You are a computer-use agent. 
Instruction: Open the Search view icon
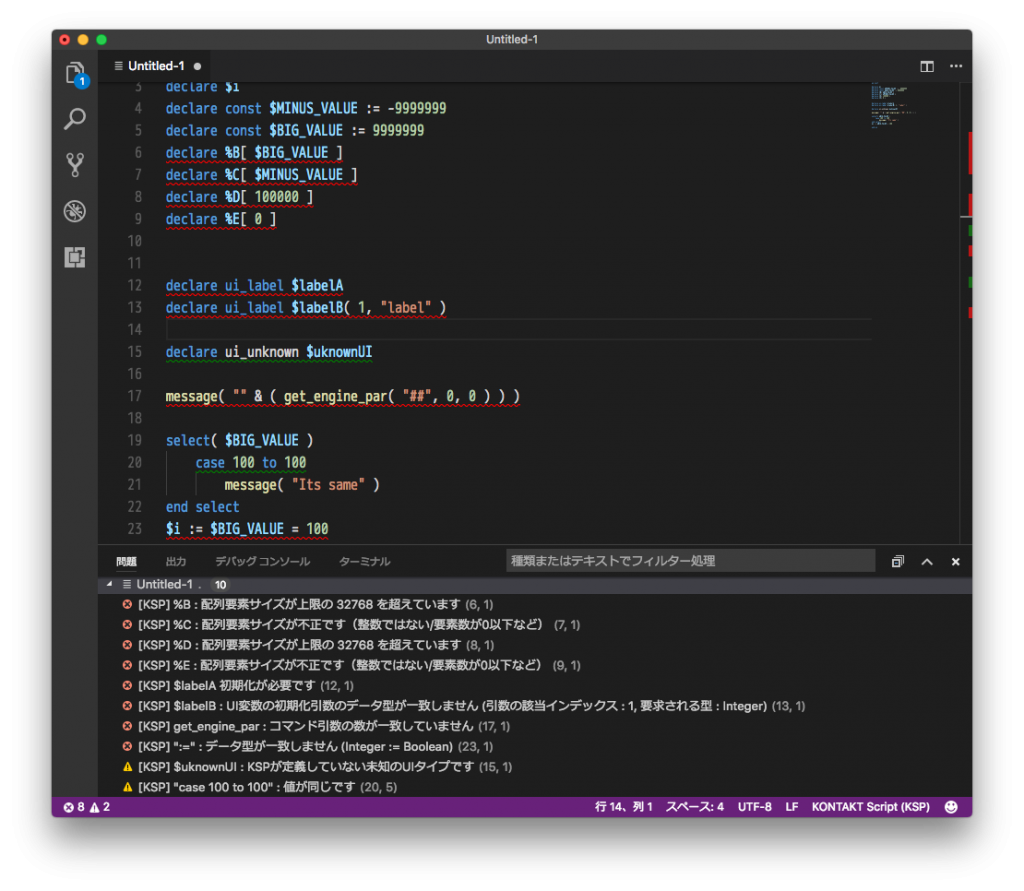tap(75, 119)
